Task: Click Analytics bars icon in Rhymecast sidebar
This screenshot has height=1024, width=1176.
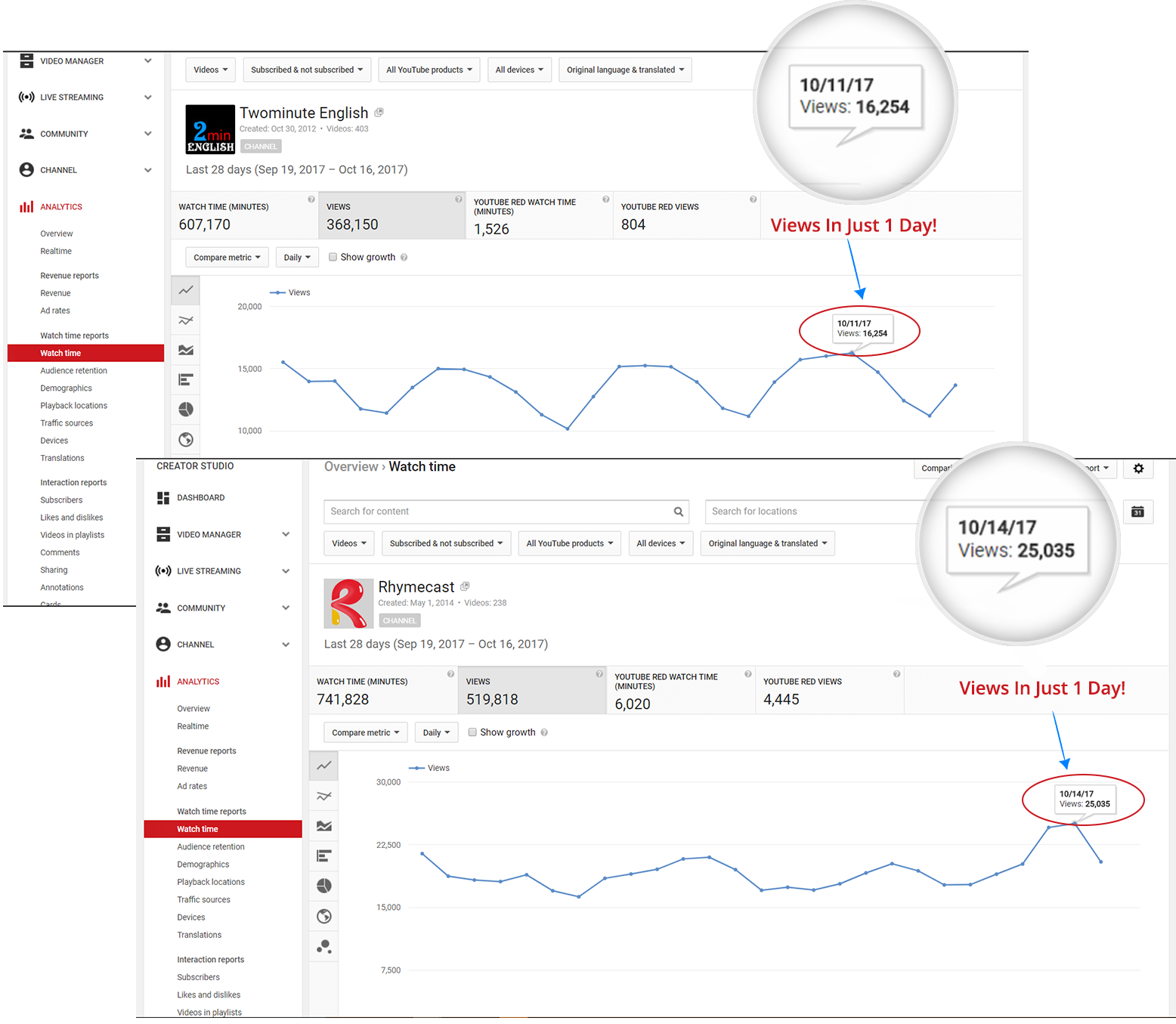Action: coord(163,682)
